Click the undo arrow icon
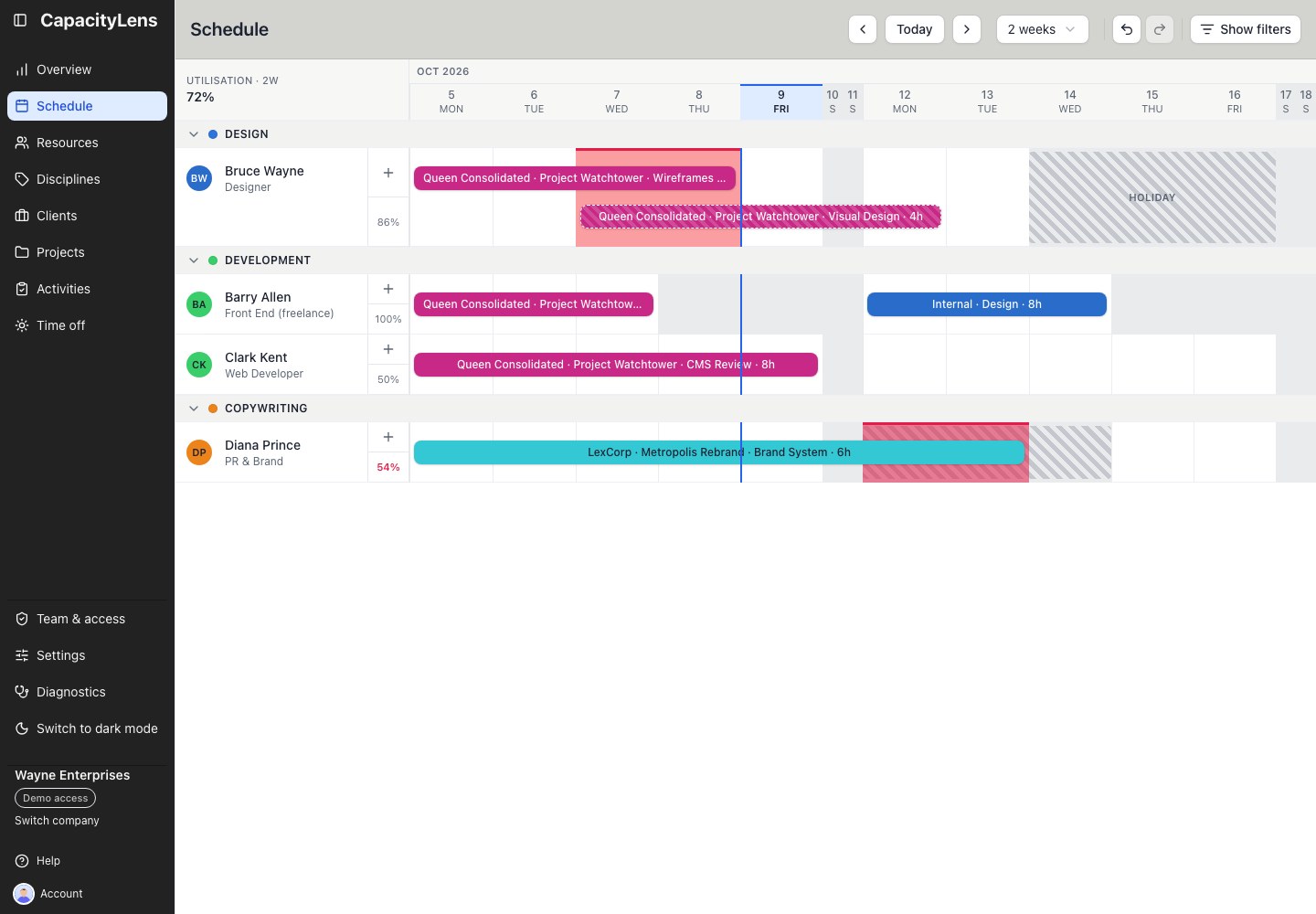Image resolution: width=1316 pixels, height=914 pixels. (x=1127, y=29)
